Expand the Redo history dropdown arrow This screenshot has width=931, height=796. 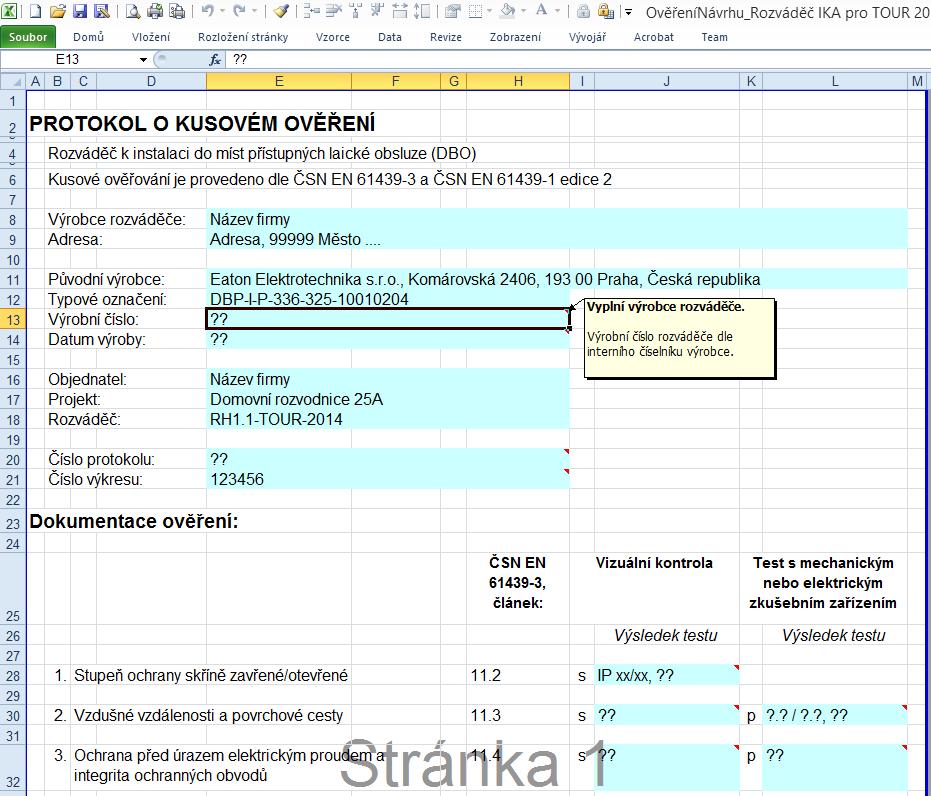point(254,11)
